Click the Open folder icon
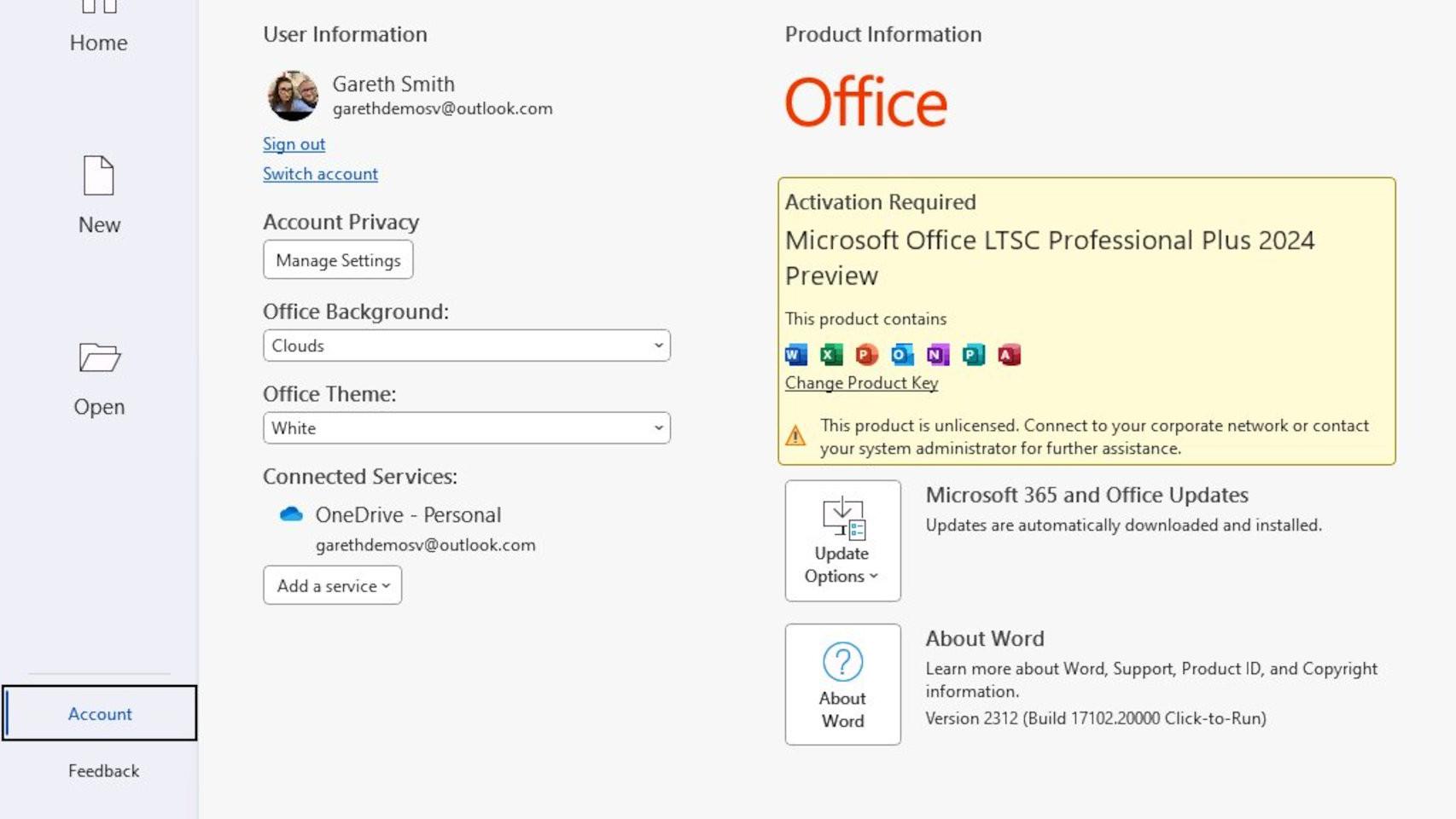 click(100, 357)
